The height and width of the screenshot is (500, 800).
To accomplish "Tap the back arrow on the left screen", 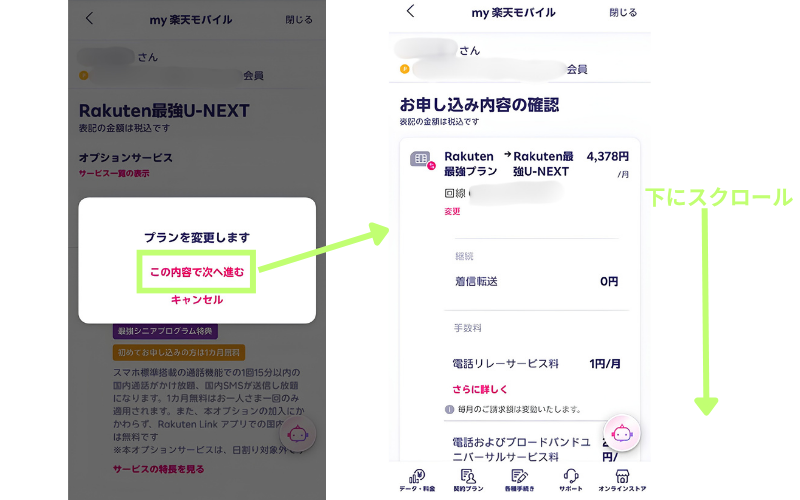I will coord(89,19).
